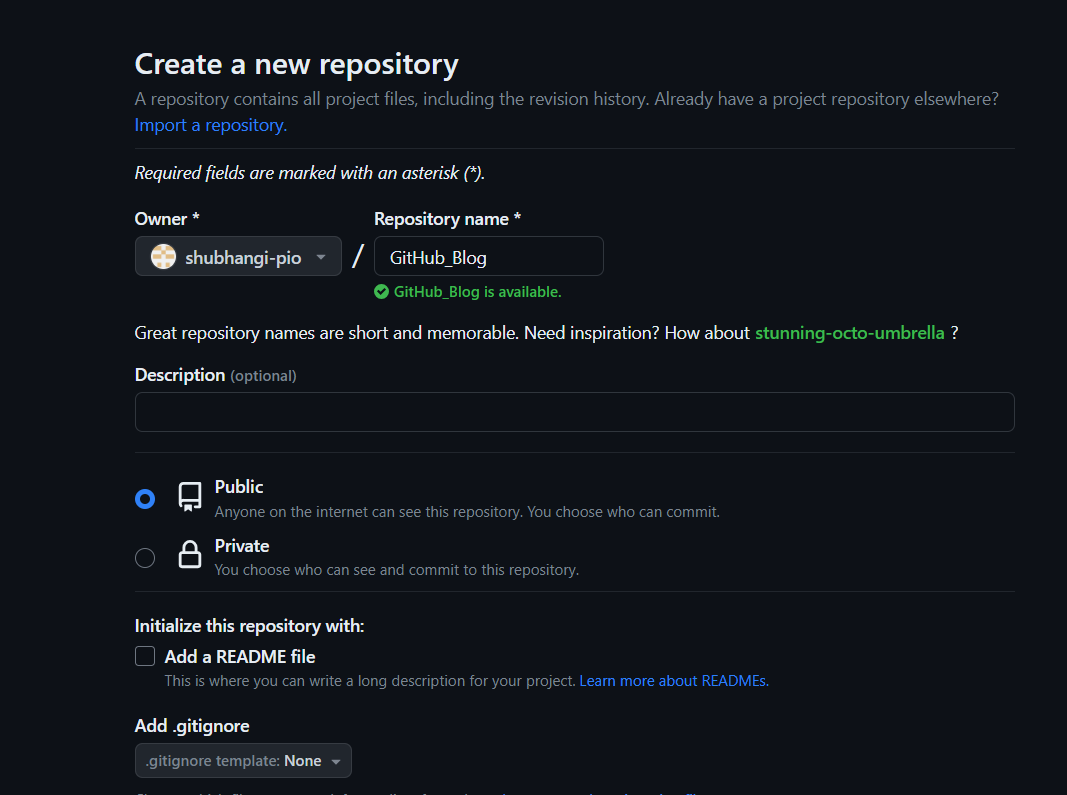Click the green availability checkmark icon
1067x795 pixels.
tap(381, 292)
